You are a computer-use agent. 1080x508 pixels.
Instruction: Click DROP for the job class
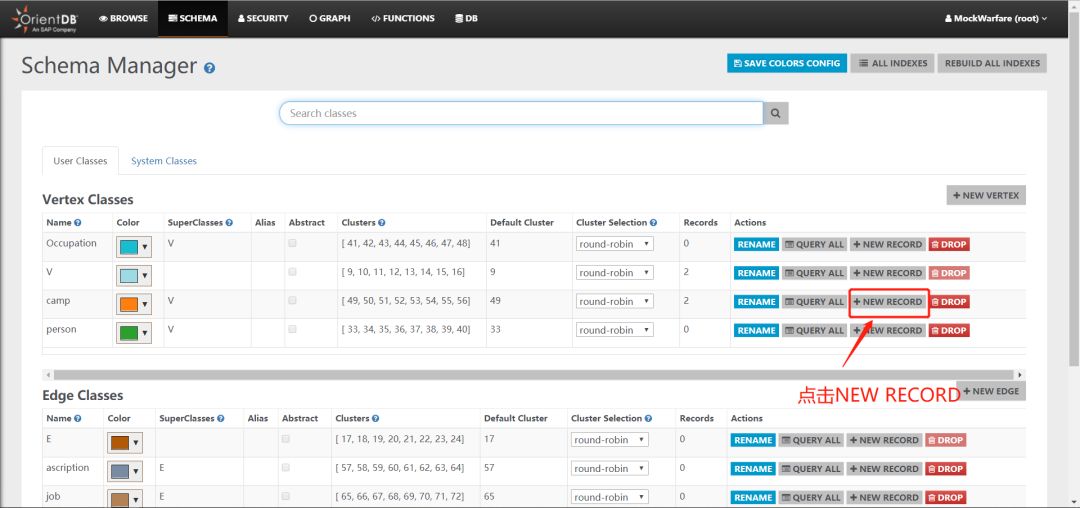coord(946,498)
